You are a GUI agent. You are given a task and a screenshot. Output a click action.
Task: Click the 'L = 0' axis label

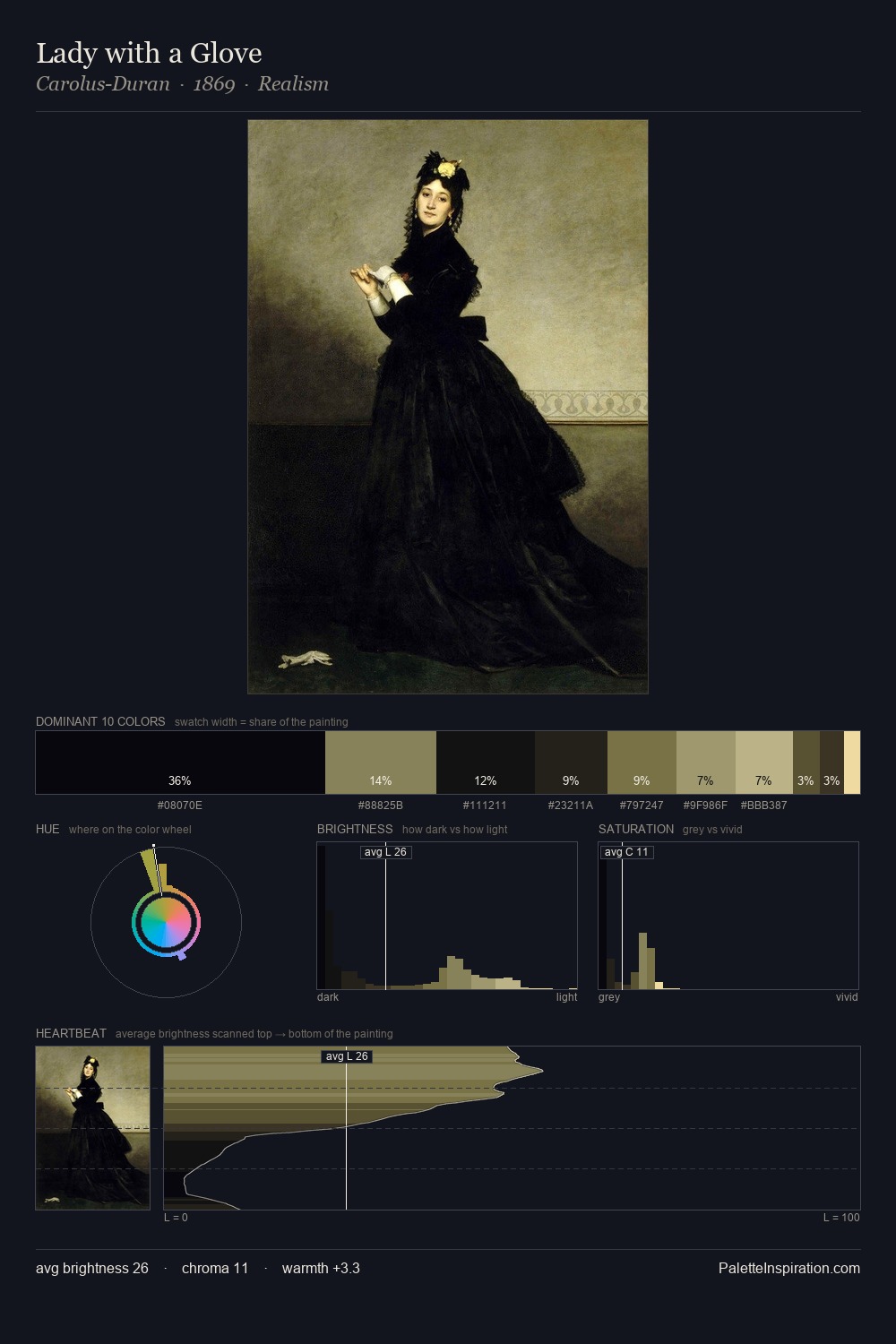pos(177,1218)
